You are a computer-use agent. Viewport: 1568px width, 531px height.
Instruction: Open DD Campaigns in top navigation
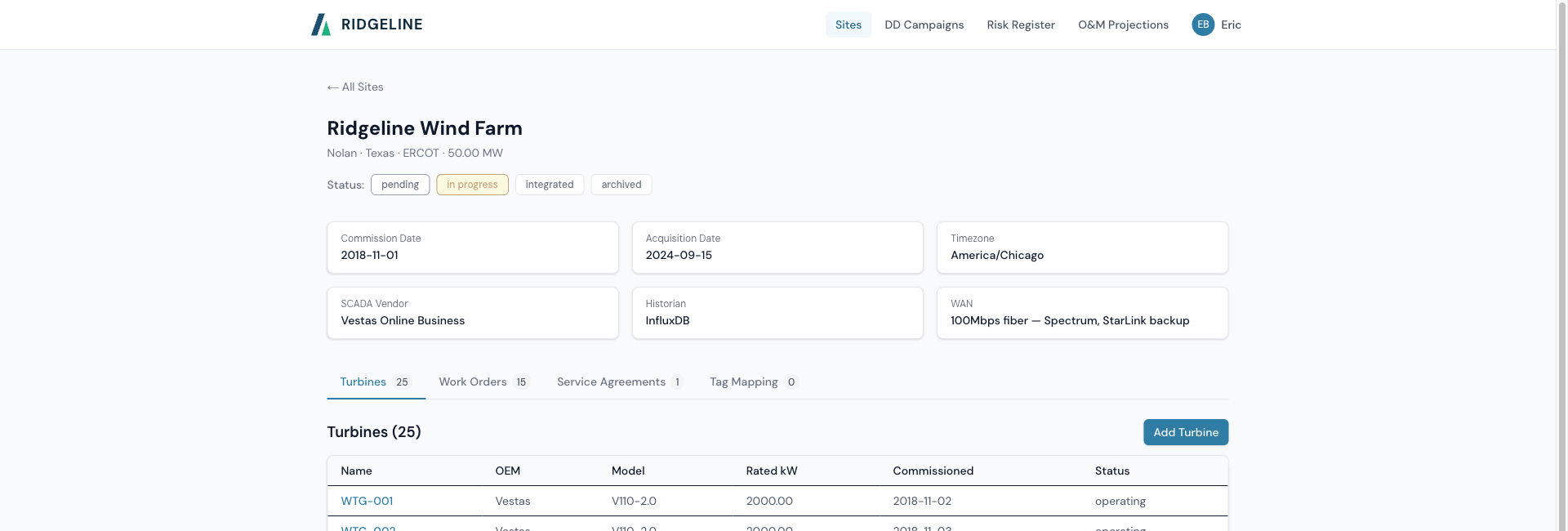[924, 25]
